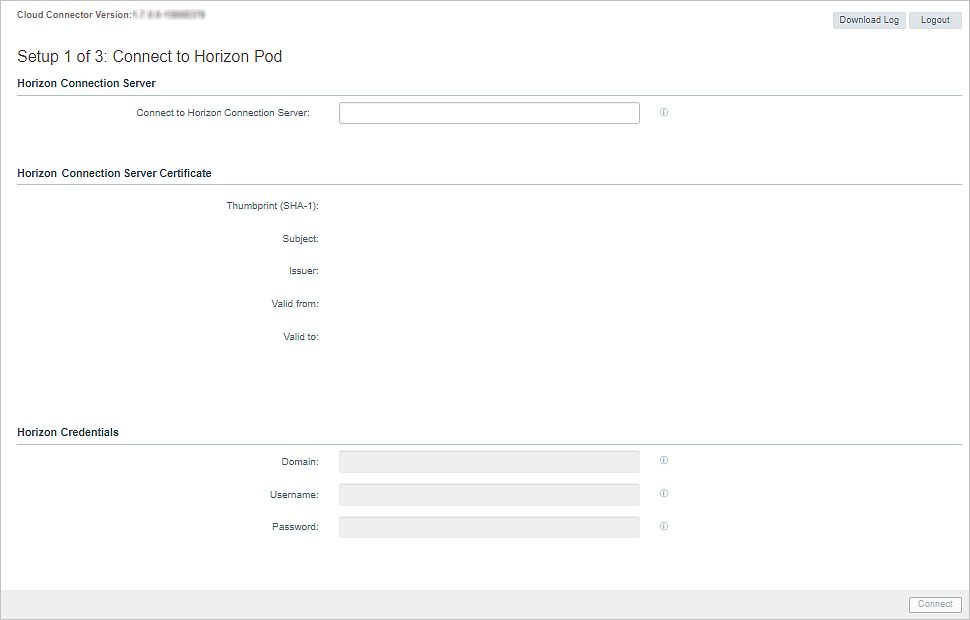Viewport: 970px width, 620px height.
Task: Click the 'Horizon Connection Server Certificate' section heading
Action: 114,173
